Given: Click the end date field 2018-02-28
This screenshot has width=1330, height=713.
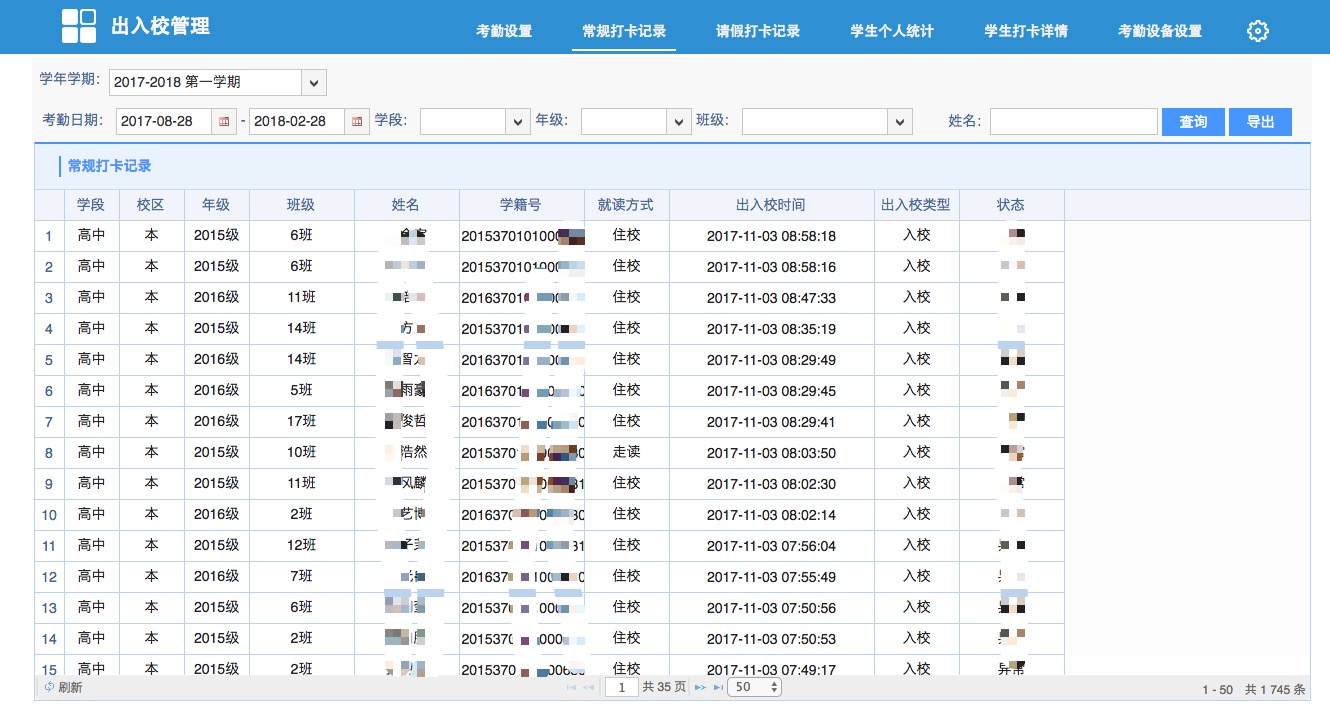Looking at the screenshot, I should 297,121.
